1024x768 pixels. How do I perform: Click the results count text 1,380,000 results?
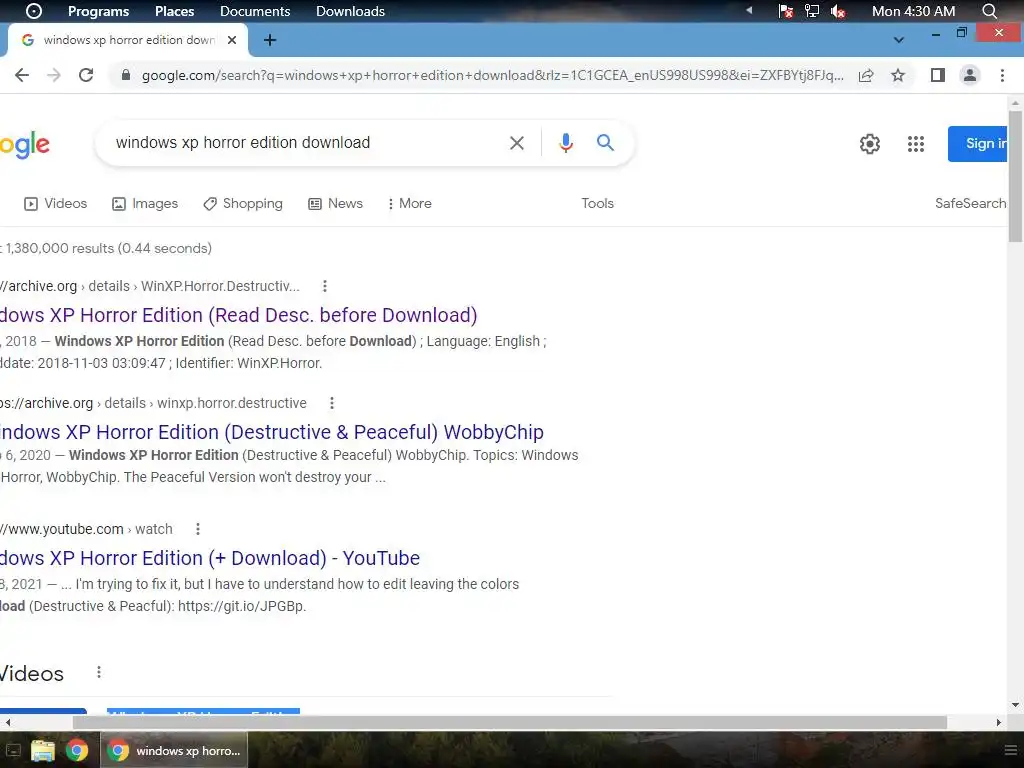click(x=108, y=248)
